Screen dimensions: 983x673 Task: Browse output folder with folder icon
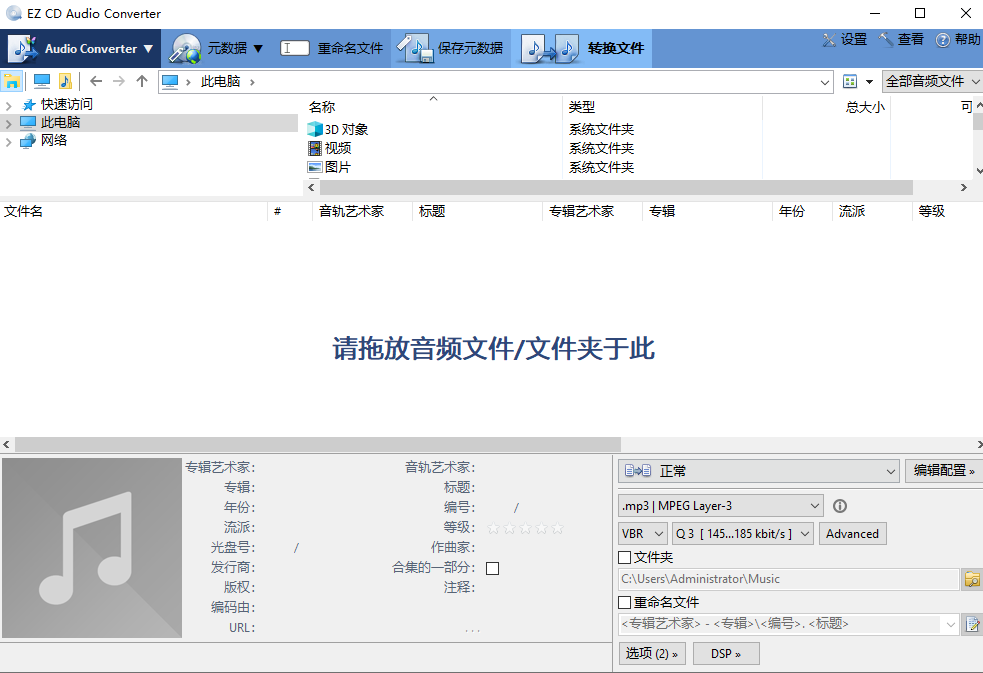tap(972, 579)
